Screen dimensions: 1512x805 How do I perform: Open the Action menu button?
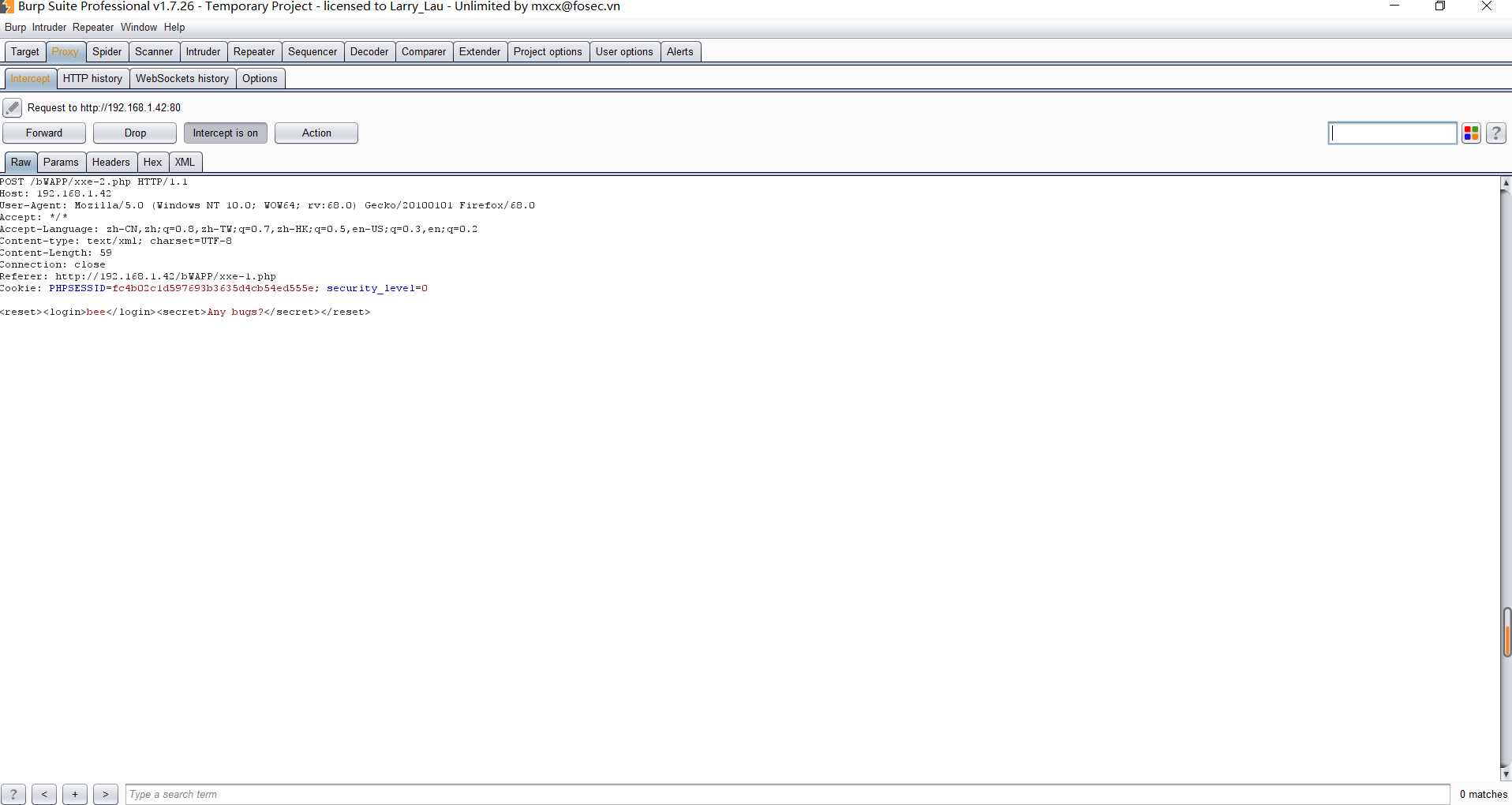[x=316, y=133]
